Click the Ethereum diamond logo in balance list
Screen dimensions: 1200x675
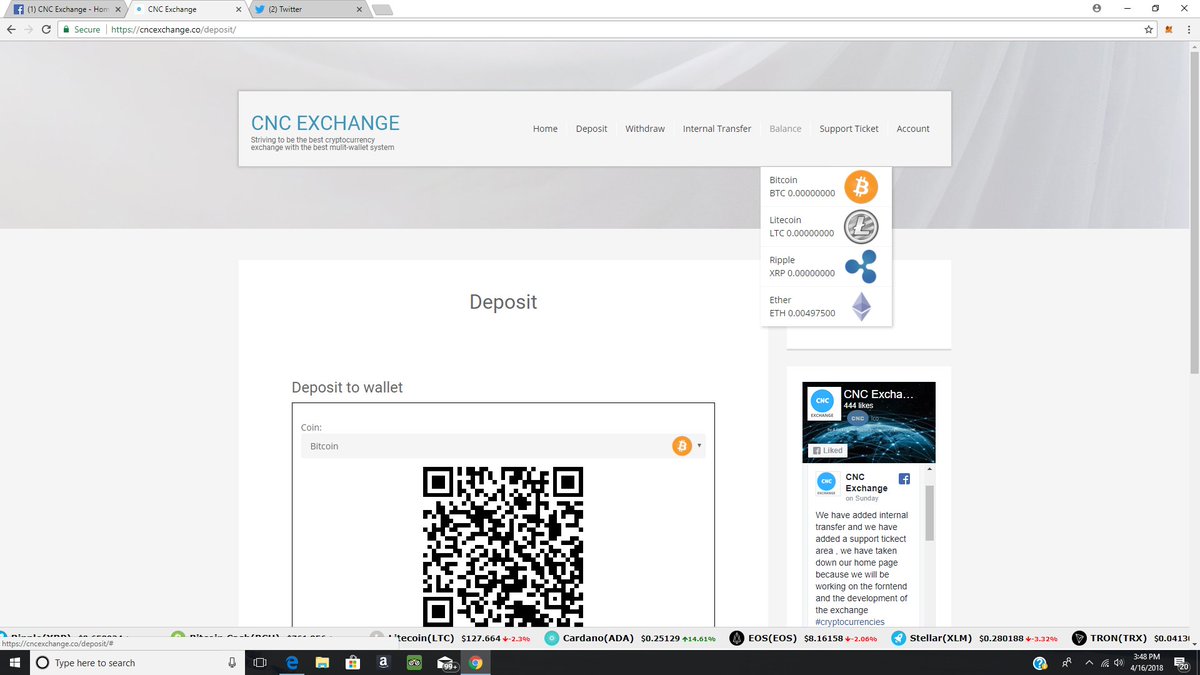(861, 306)
